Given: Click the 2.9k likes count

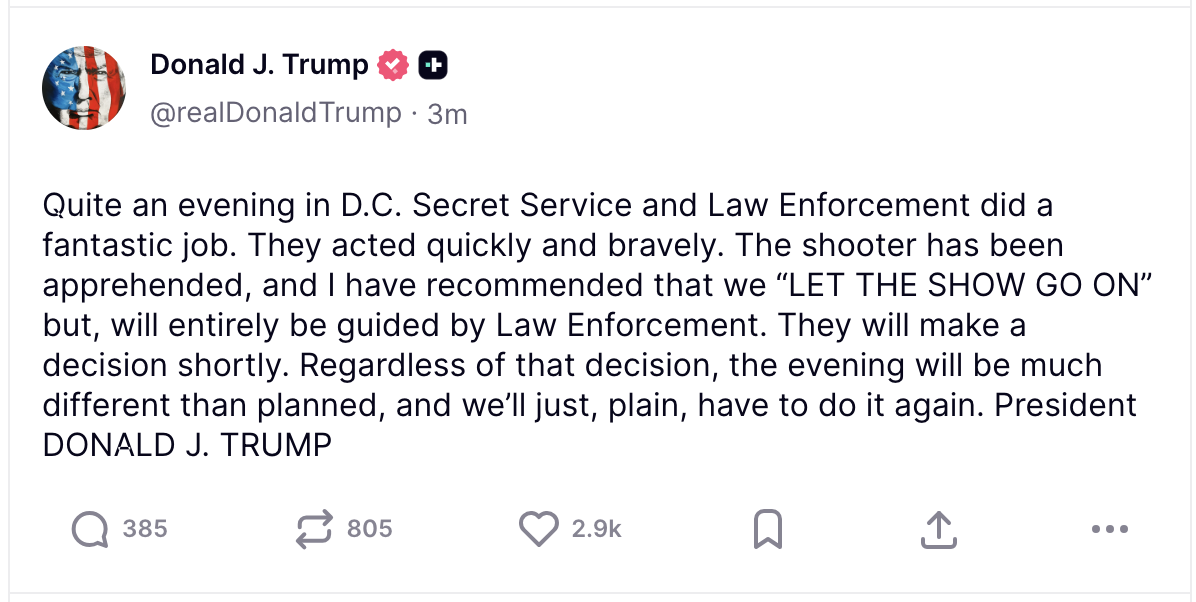Looking at the screenshot, I should pos(597,529).
